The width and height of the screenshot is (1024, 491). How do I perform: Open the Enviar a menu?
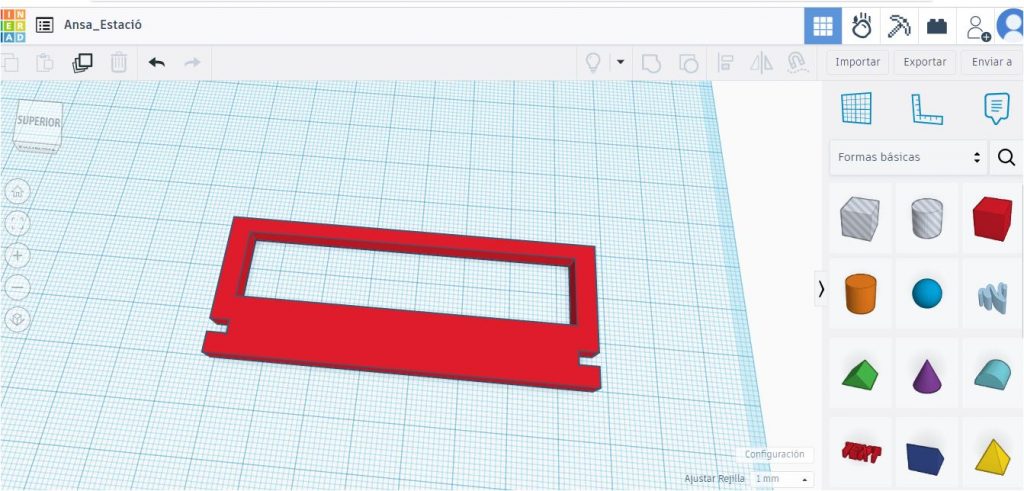click(992, 62)
